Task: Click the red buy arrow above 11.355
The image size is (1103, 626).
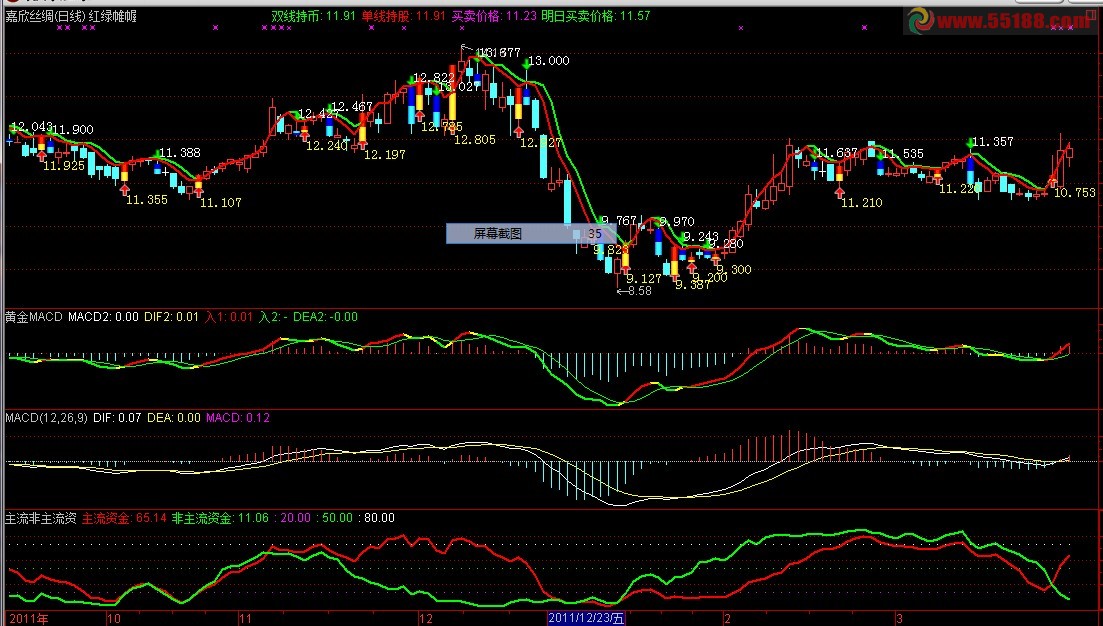Action: pos(125,189)
